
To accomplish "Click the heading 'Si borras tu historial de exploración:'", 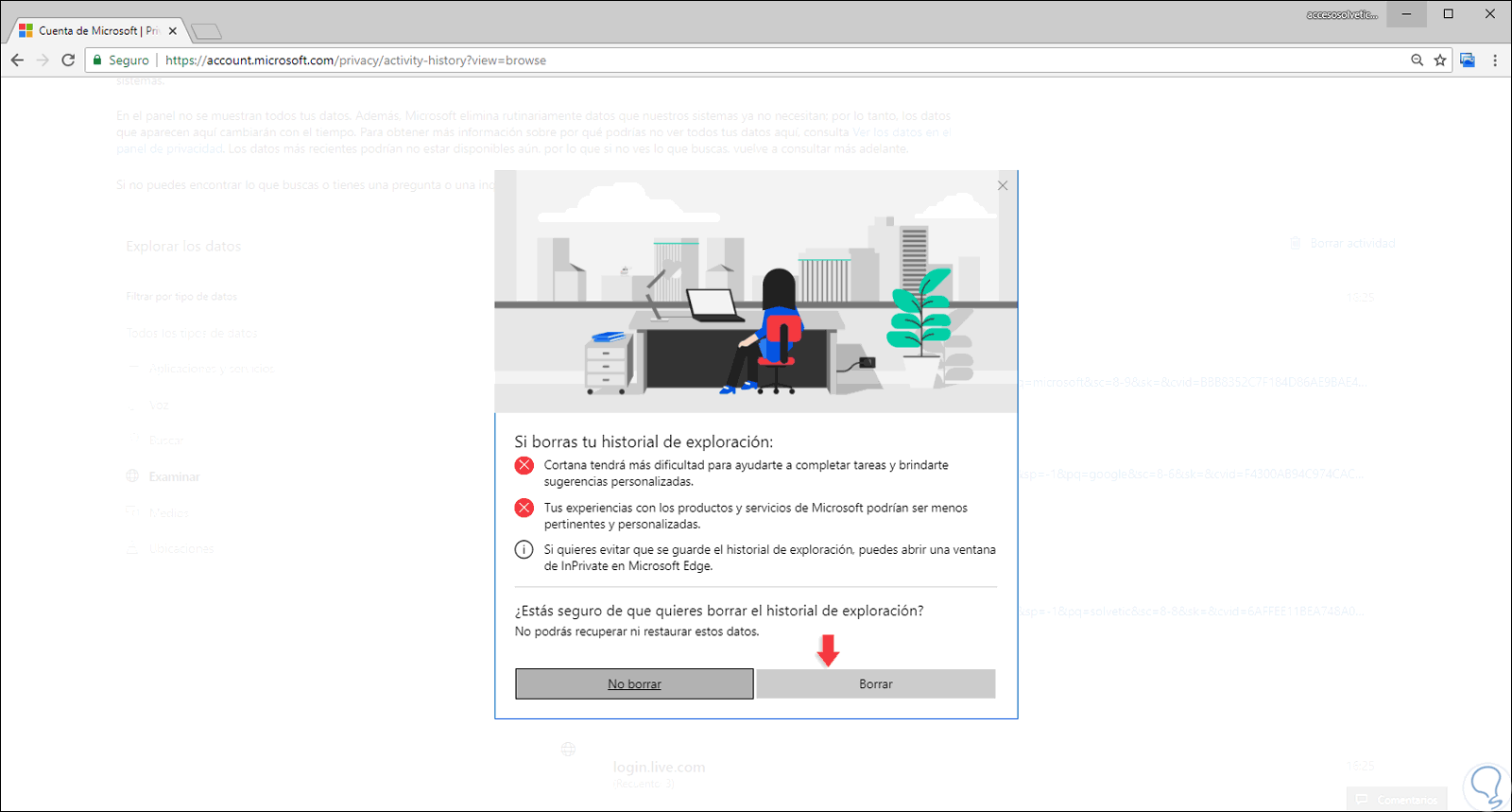I will (644, 441).
